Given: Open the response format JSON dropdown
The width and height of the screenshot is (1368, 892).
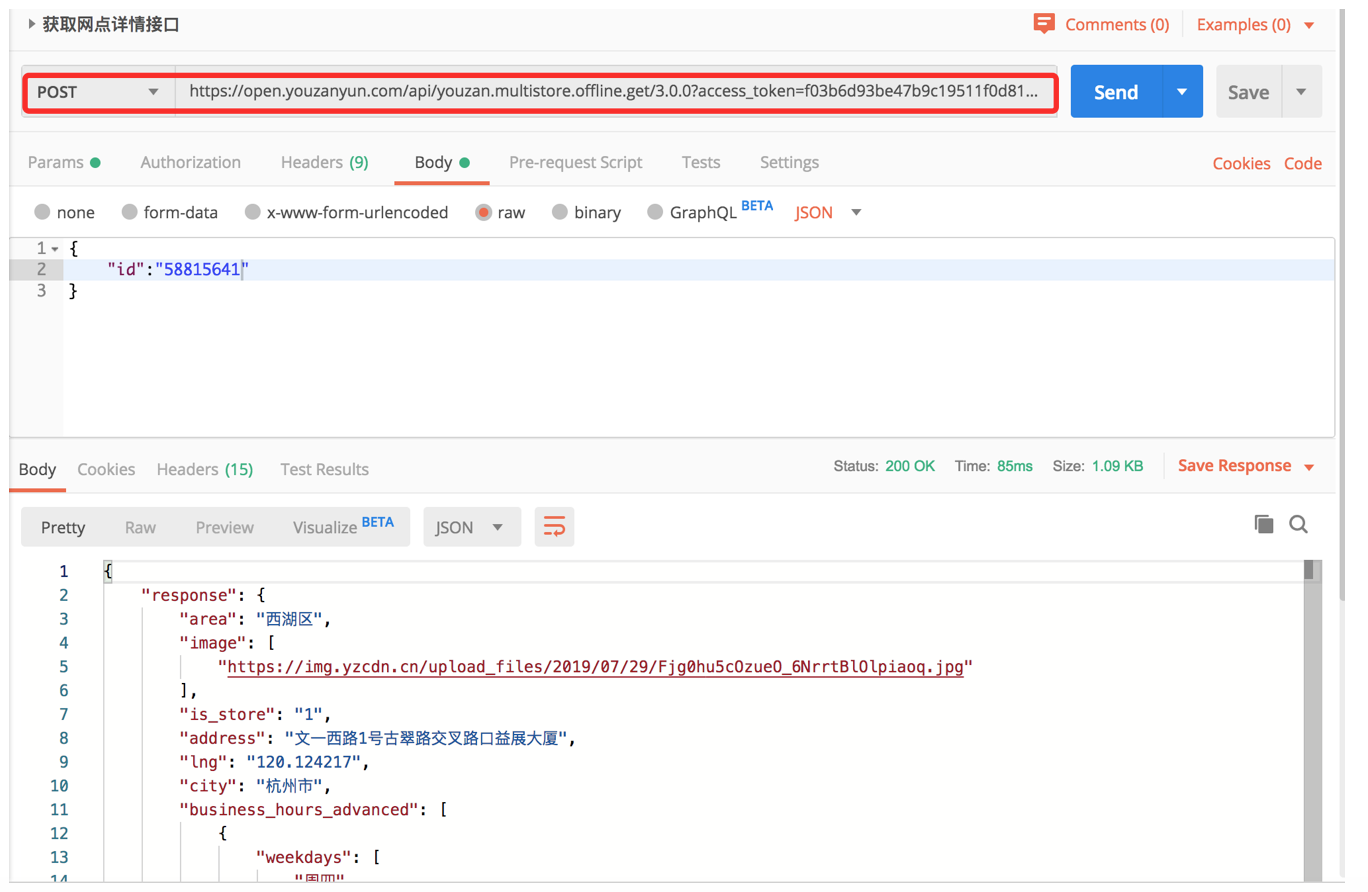Looking at the screenshot, I should (x=473, y=527).
